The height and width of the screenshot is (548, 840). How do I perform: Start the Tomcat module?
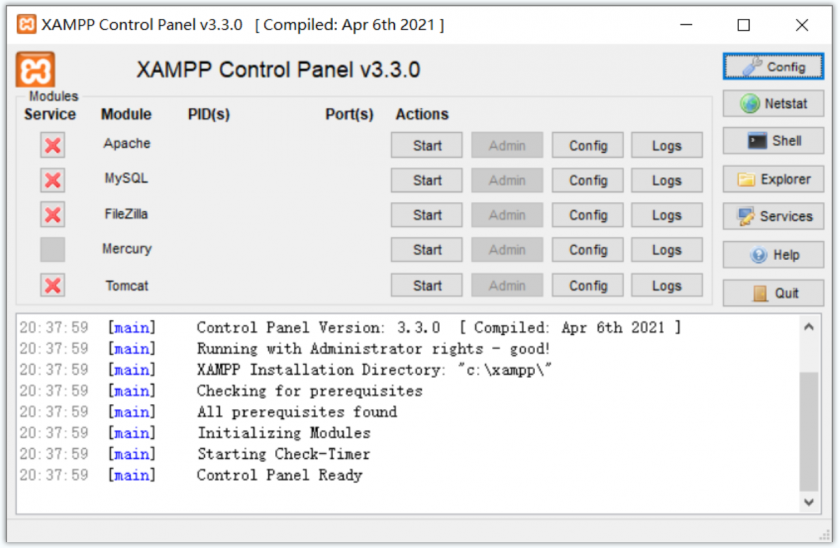click(426, 286)
